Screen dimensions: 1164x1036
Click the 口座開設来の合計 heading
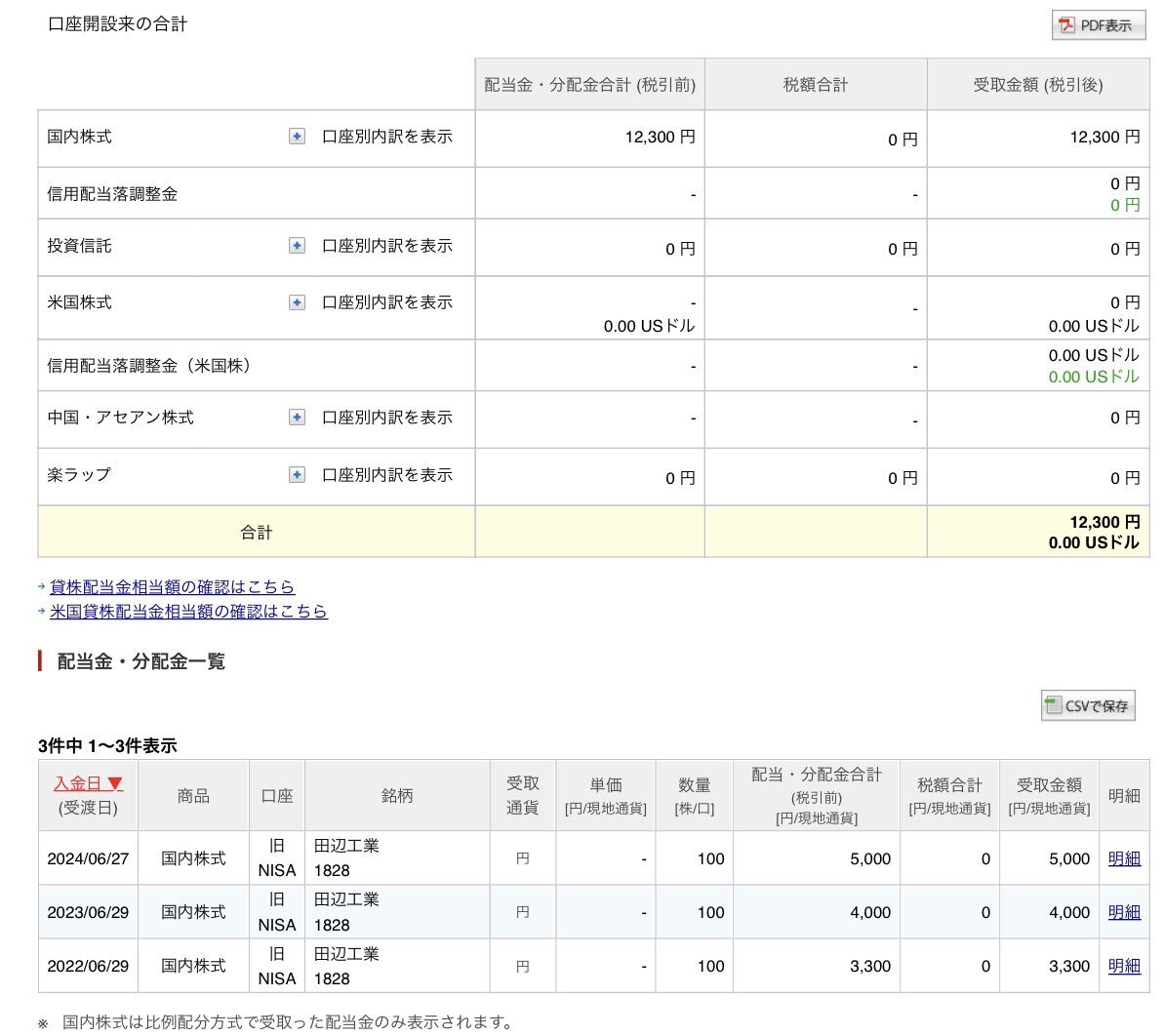(117, 24)
